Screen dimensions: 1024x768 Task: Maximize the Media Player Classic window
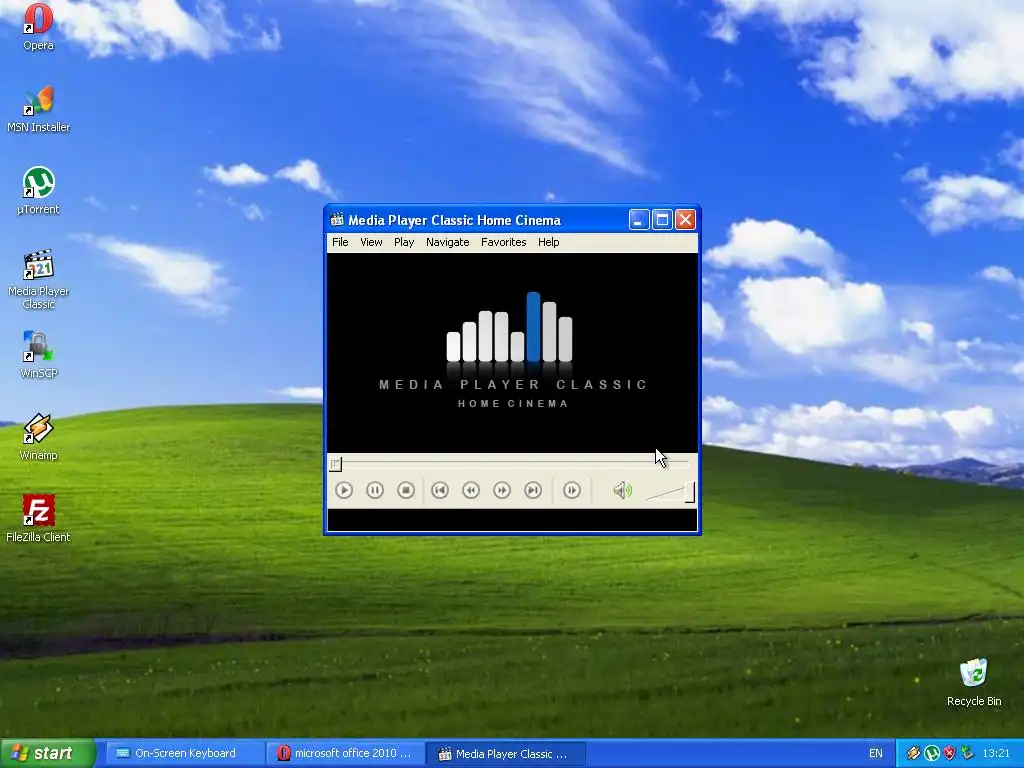click(x=662, y=219)
